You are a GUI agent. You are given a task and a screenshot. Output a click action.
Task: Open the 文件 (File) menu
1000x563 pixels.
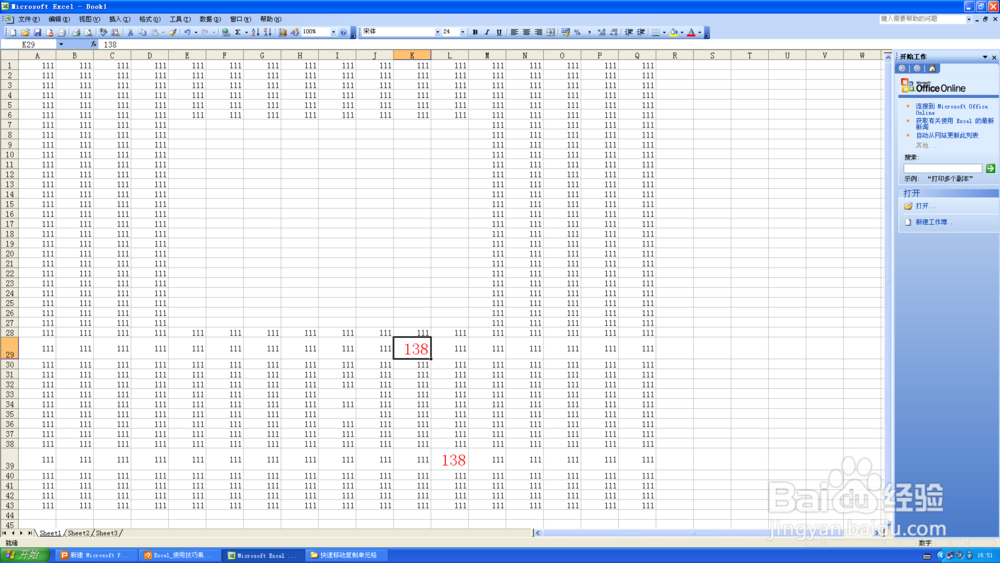29,19
